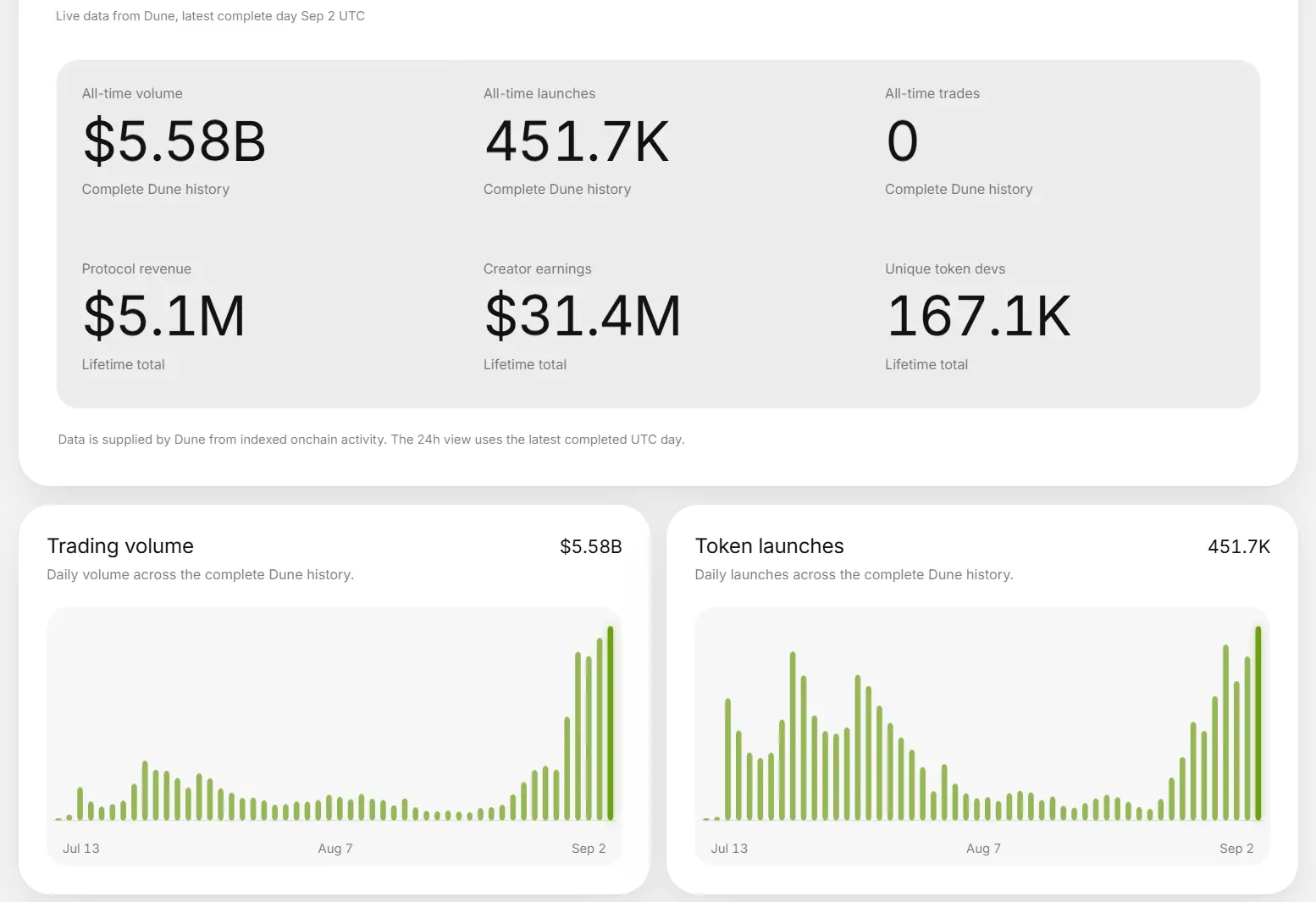The image size is (1316, 902).
Task: Click Aug 7 axis label in Token launches chart
Action: pyautogui.click(x=983, y=849)
